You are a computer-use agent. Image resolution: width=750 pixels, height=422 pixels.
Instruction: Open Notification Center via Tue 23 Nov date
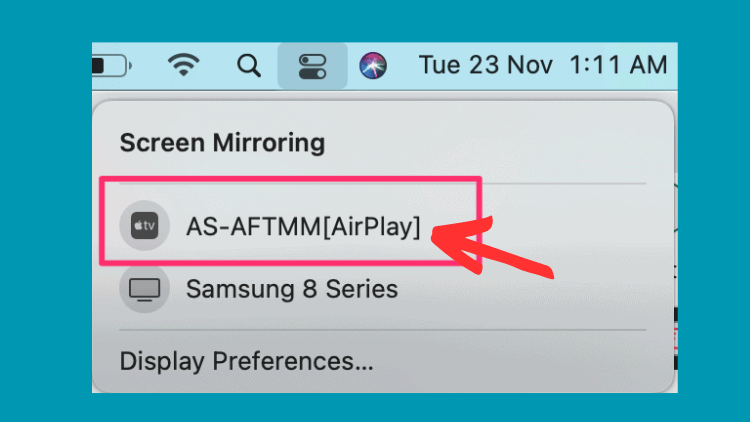(x=485, y=65)
